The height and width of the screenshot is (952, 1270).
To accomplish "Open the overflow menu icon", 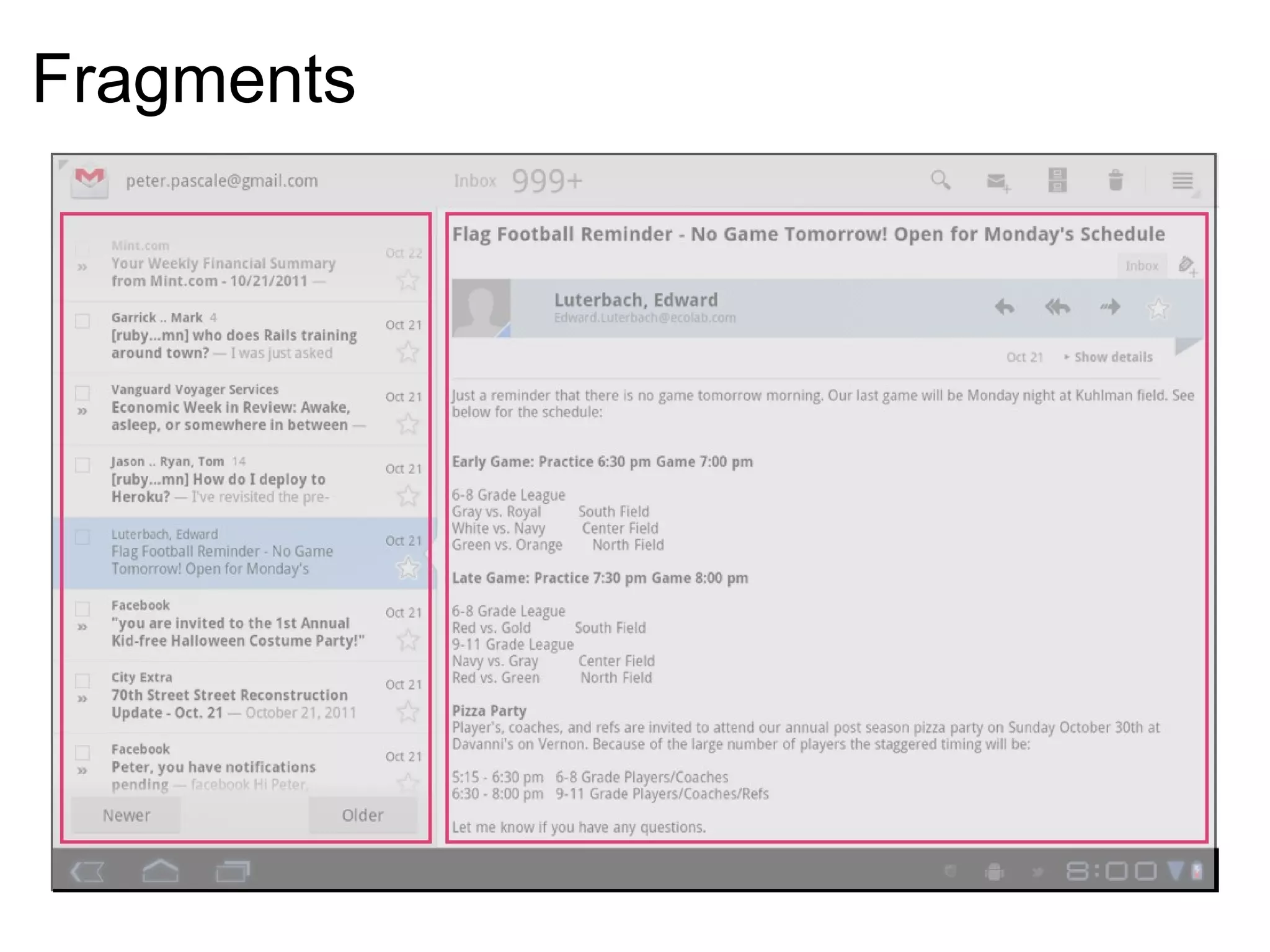I will [1182, 180].
